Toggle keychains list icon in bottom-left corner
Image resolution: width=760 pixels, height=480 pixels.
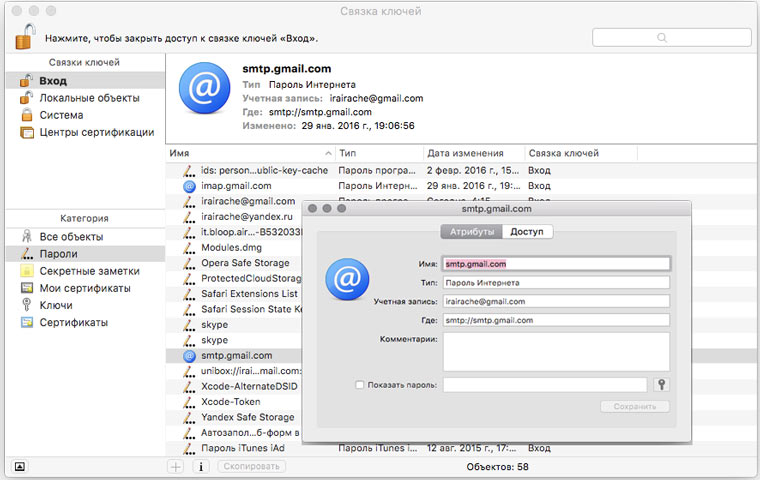pyautogui.click(x=21, y=466)
